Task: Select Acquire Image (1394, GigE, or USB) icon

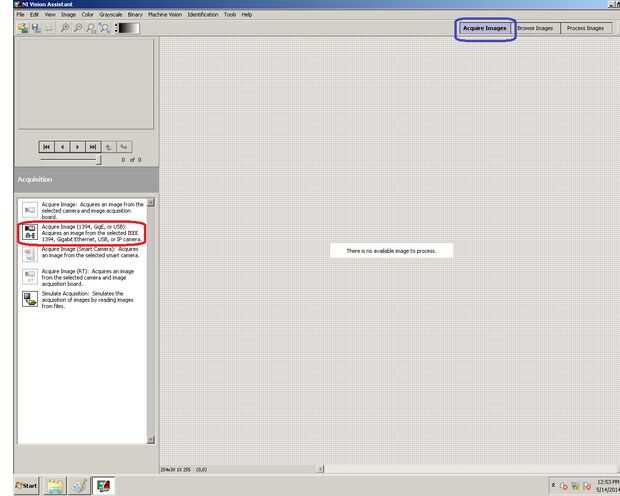Action: (30, 232)
